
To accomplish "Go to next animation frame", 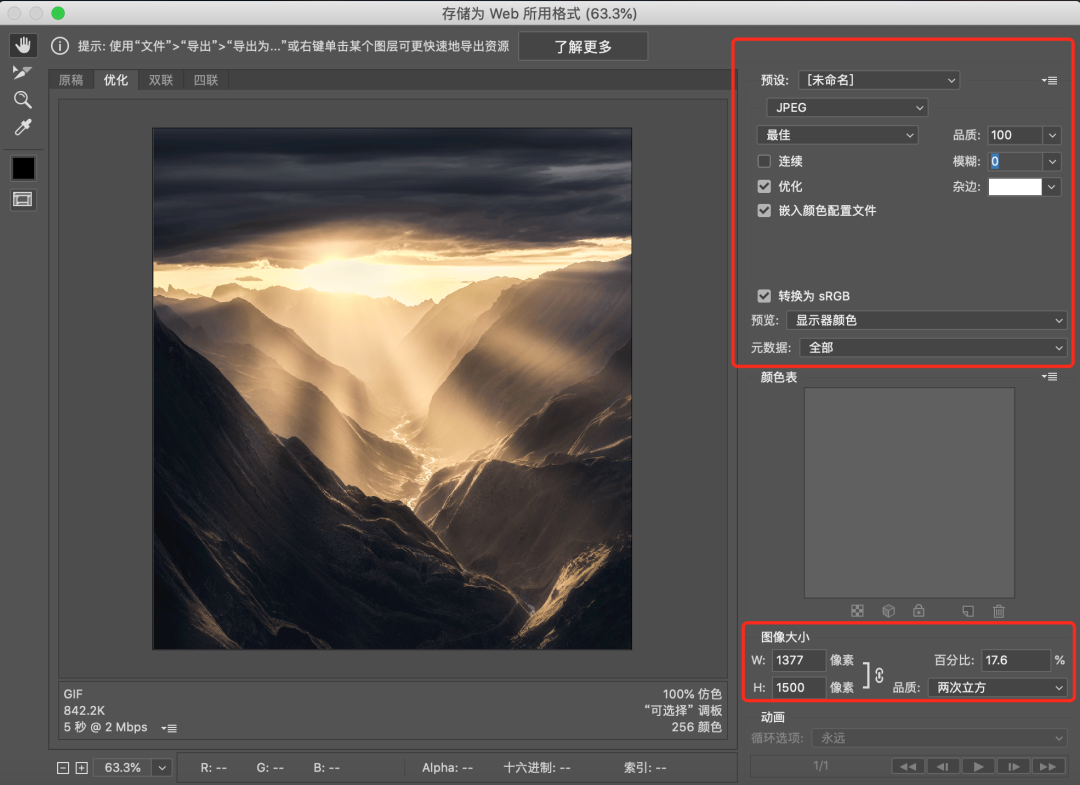I will tap(1013, 766).
